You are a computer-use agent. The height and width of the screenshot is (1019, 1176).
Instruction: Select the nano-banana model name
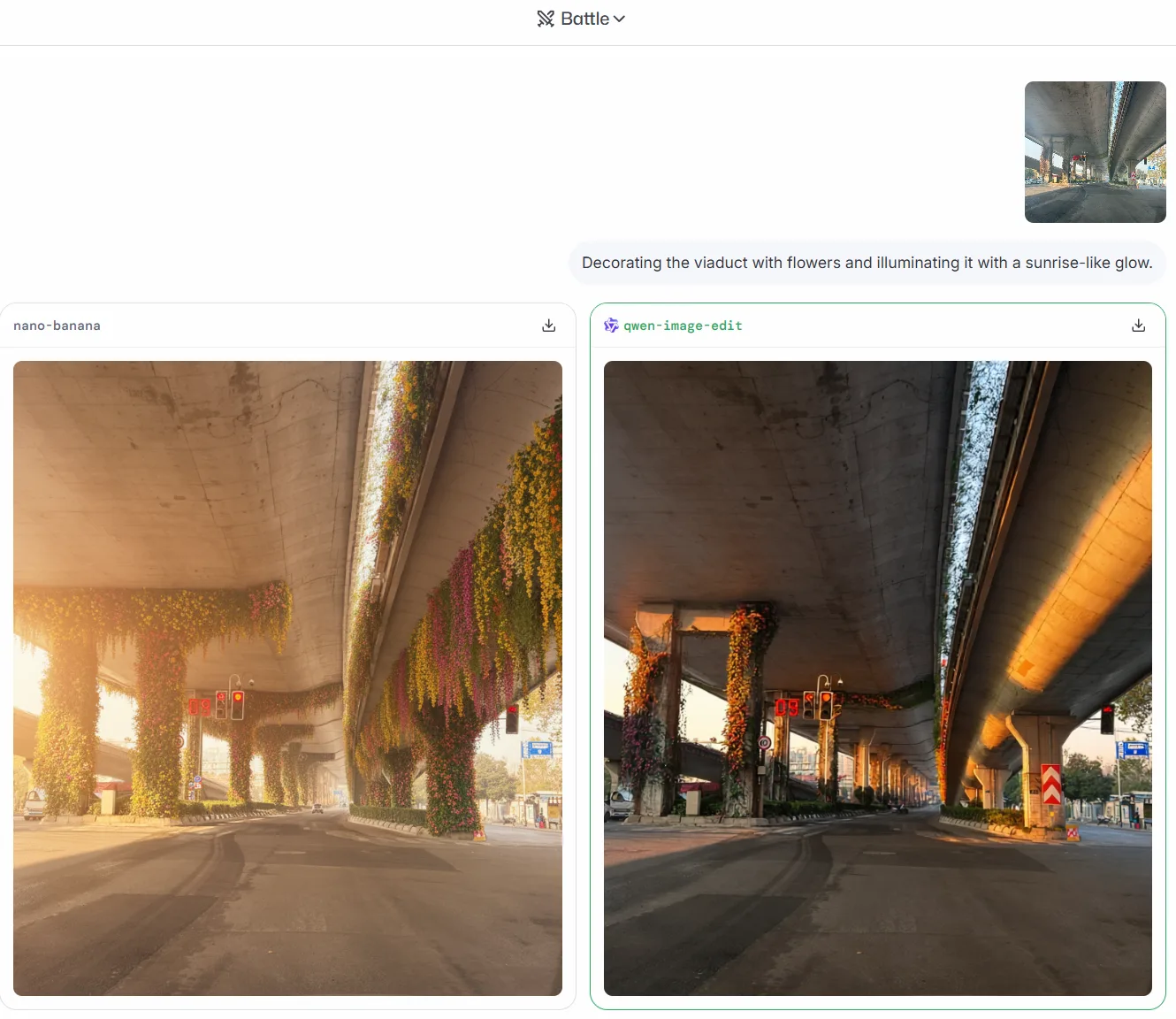[57, 326]
